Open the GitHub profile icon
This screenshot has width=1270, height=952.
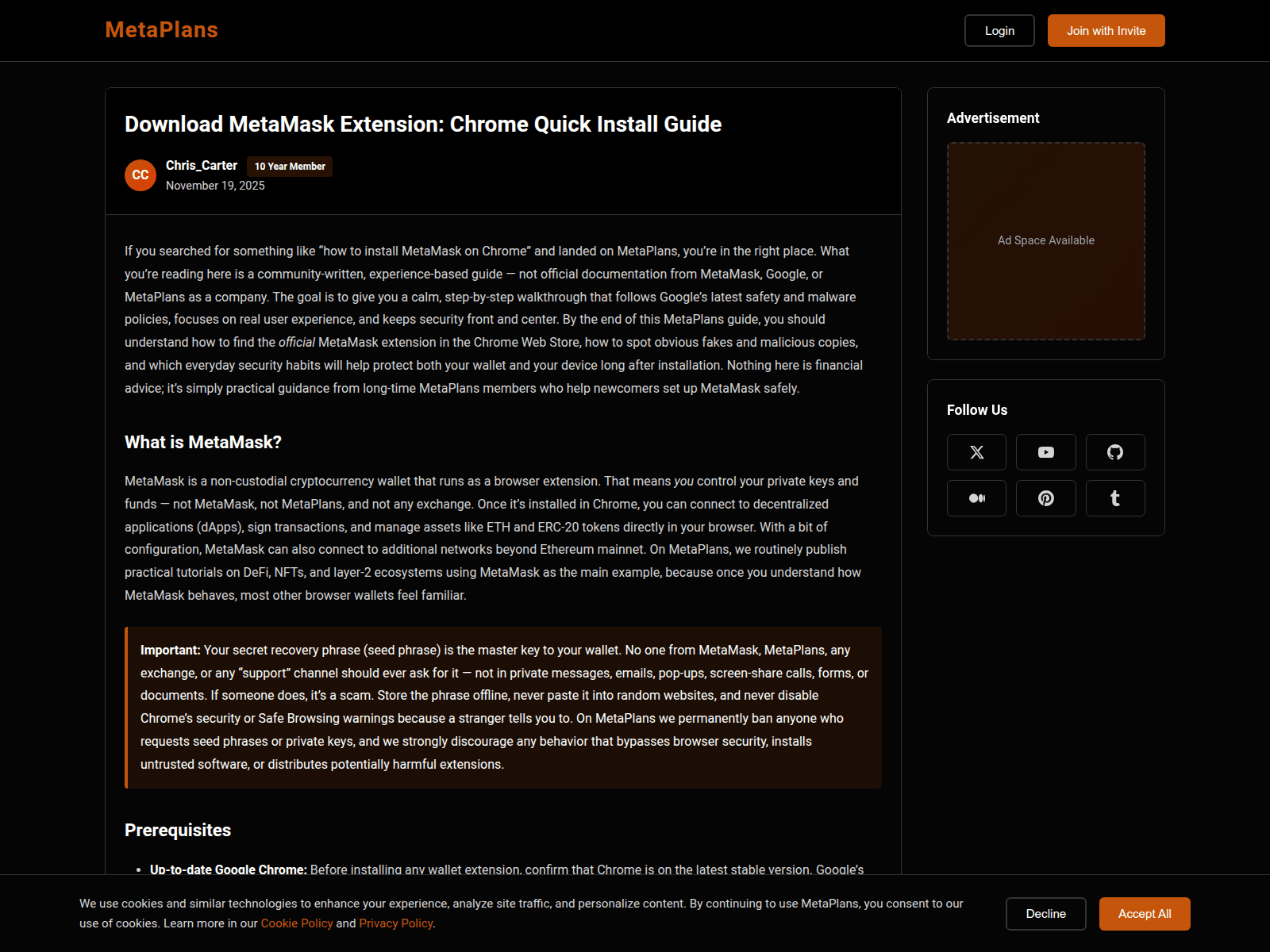click(1115, 451)
